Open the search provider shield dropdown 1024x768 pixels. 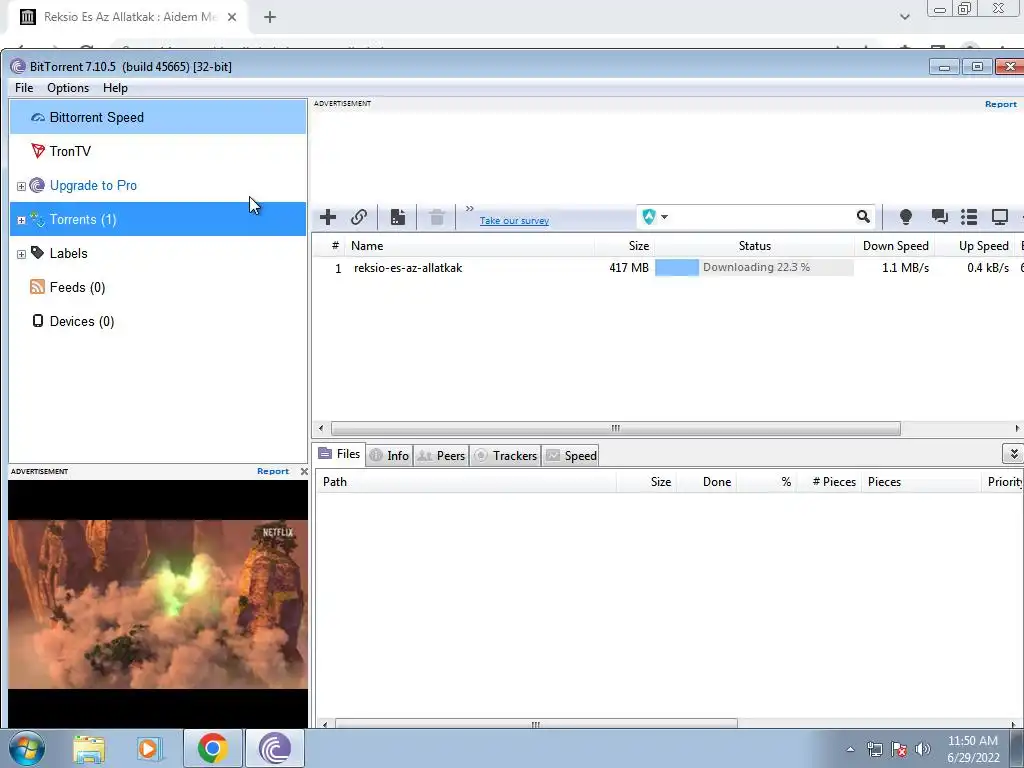click(654, 217)
